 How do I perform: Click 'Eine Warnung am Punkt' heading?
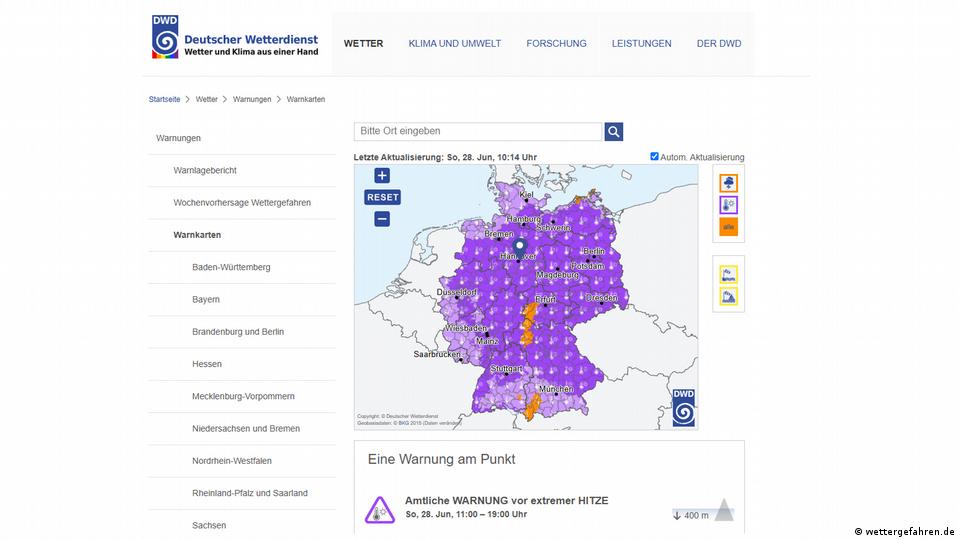point(441,459)
